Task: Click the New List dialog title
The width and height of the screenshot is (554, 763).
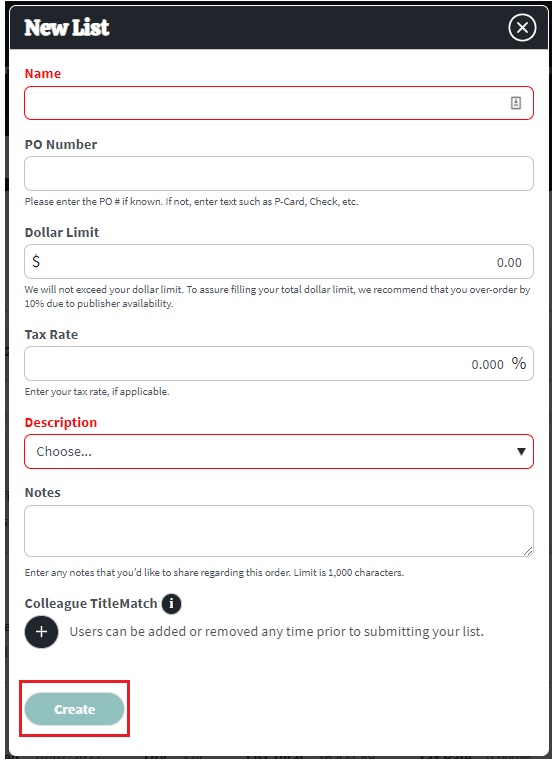Action: point(67,27)
